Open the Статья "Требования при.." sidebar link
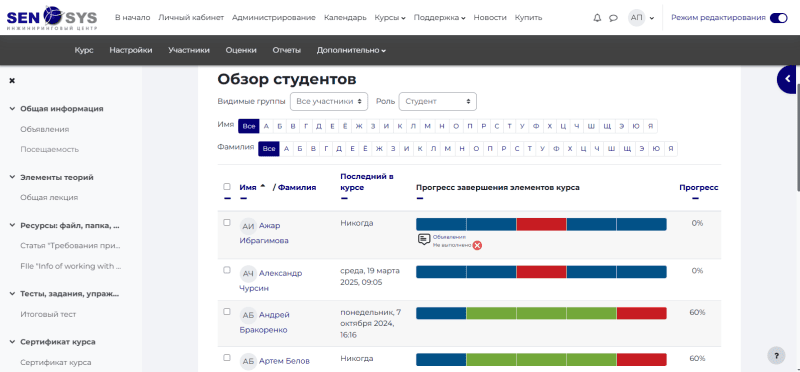Image resolution: width=800 pixels, height=372 pixels. (x=70, y=245)
